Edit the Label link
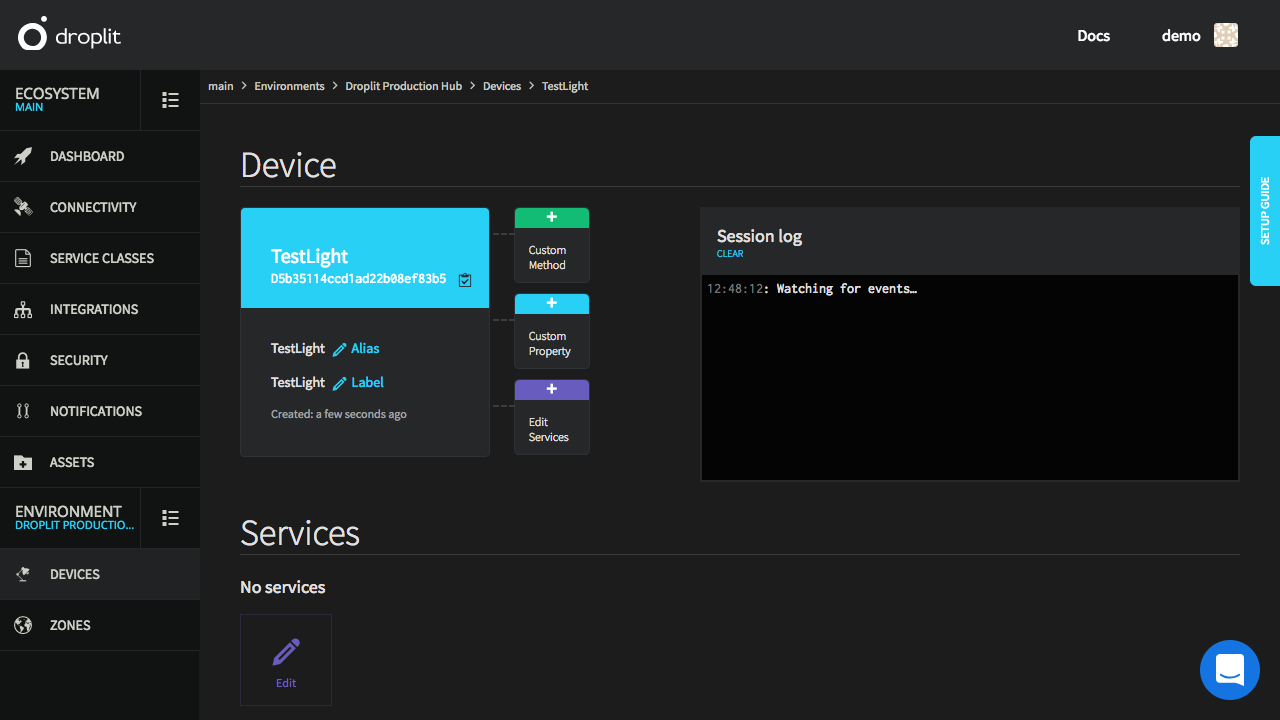The height and width of the screenshot is (720, 1280). click(x=367, y=383)
